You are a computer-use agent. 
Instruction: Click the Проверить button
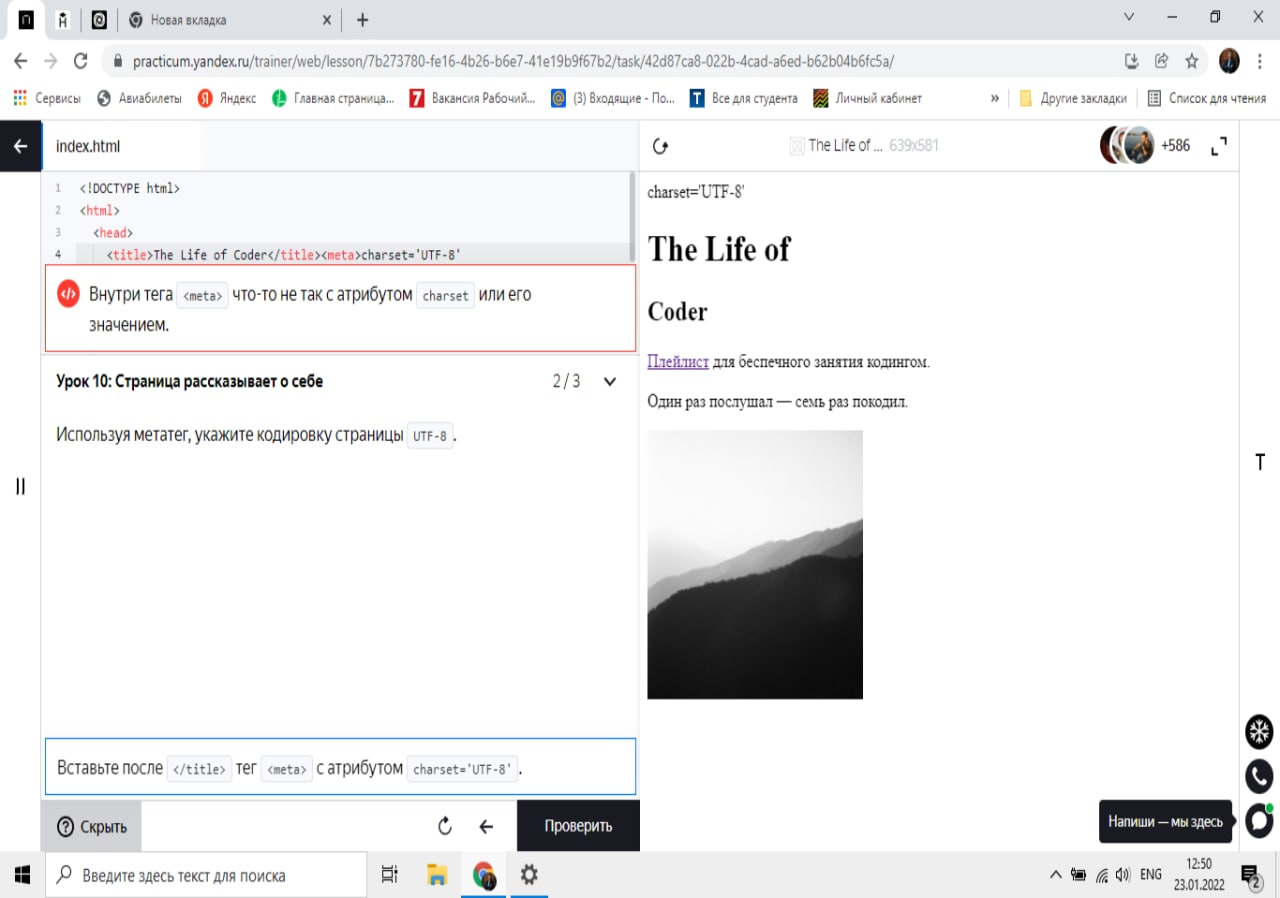click(578, 826)
